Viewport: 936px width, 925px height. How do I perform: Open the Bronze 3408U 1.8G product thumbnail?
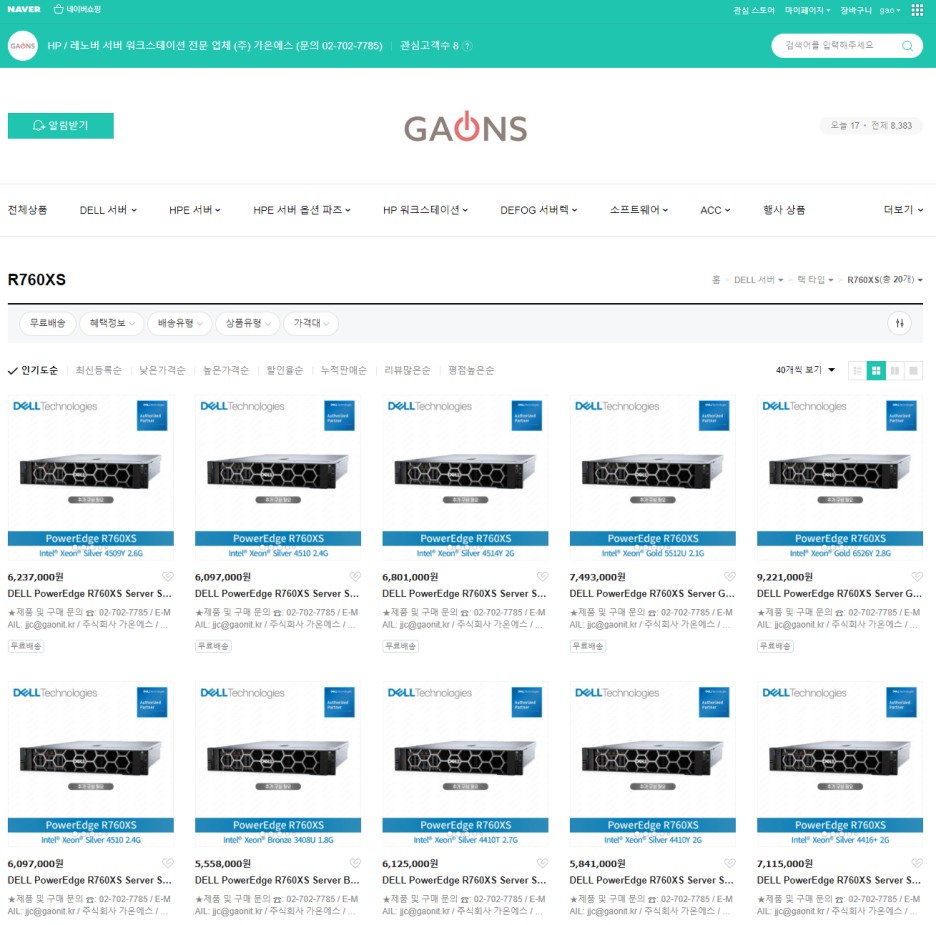(x=278, y=763)
